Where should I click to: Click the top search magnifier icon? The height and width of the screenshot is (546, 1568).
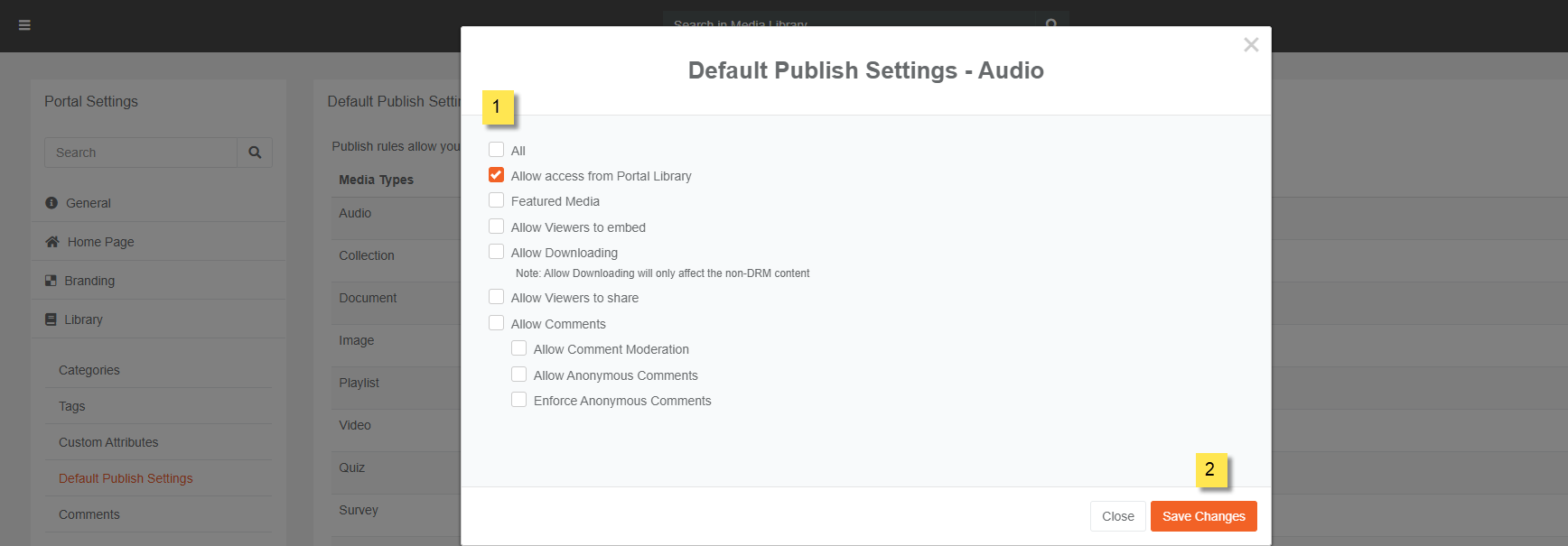(1051, 23)
